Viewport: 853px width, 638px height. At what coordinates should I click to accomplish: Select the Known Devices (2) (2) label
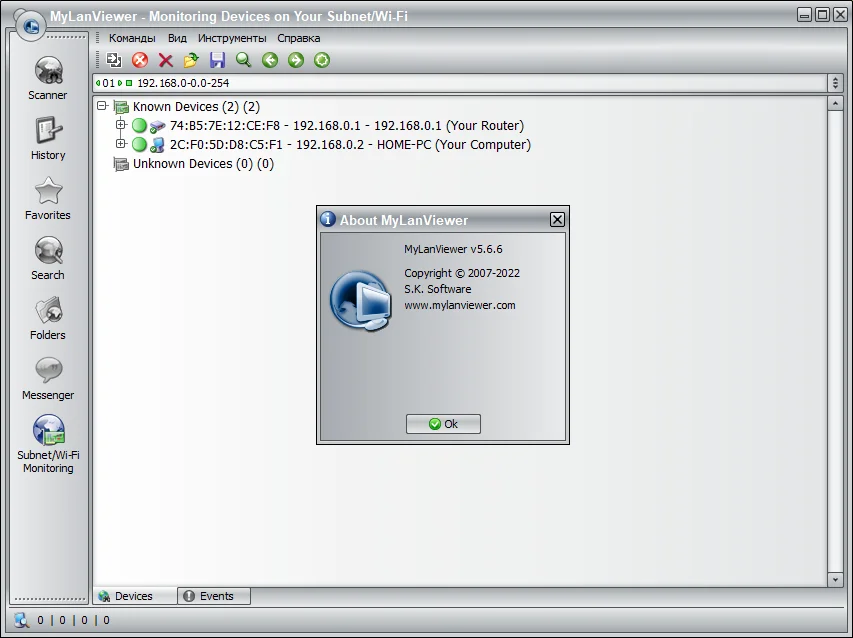pos(196,107)
